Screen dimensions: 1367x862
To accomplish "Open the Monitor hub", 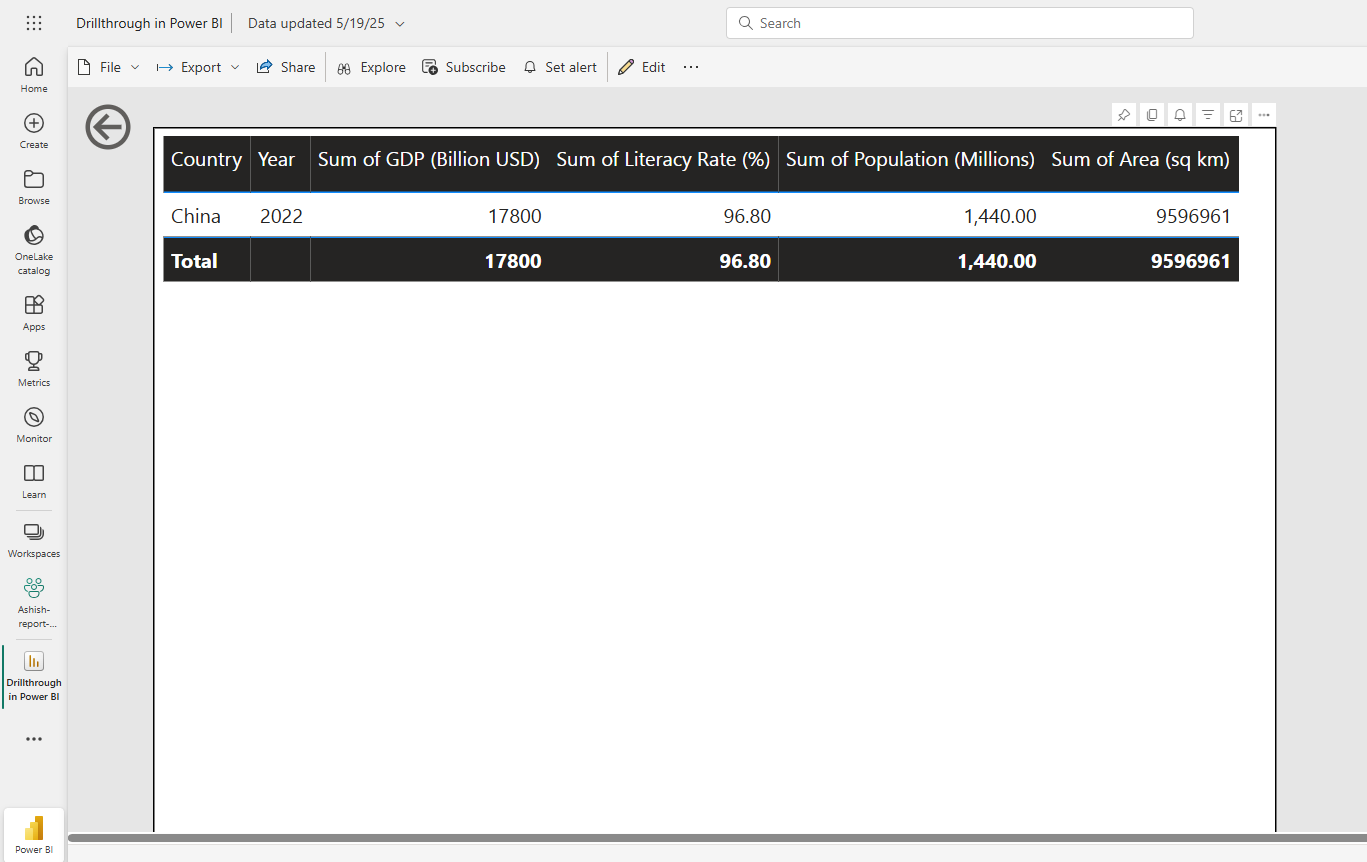I will pos(33,424).
